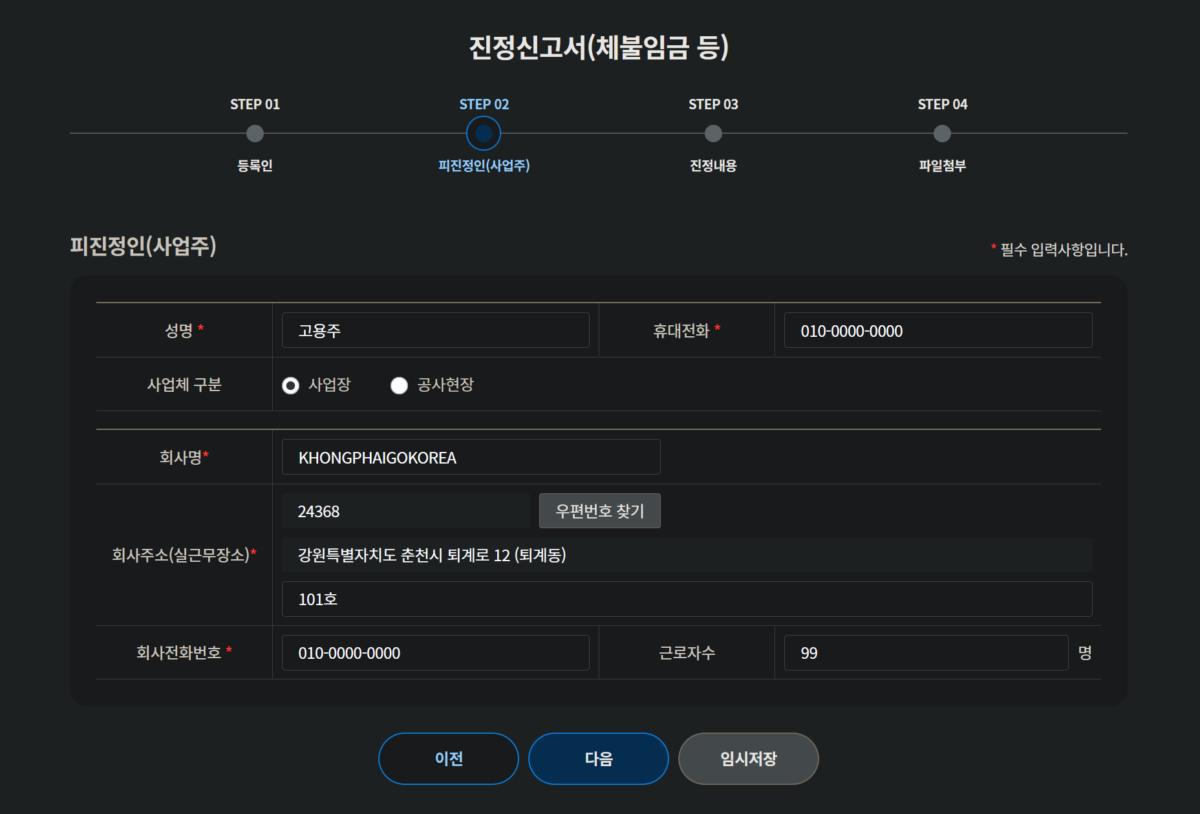1200x814 pixels.
Task: Click the 임시저장 save button
Action: pyautogui.click(x=748, y=758)
